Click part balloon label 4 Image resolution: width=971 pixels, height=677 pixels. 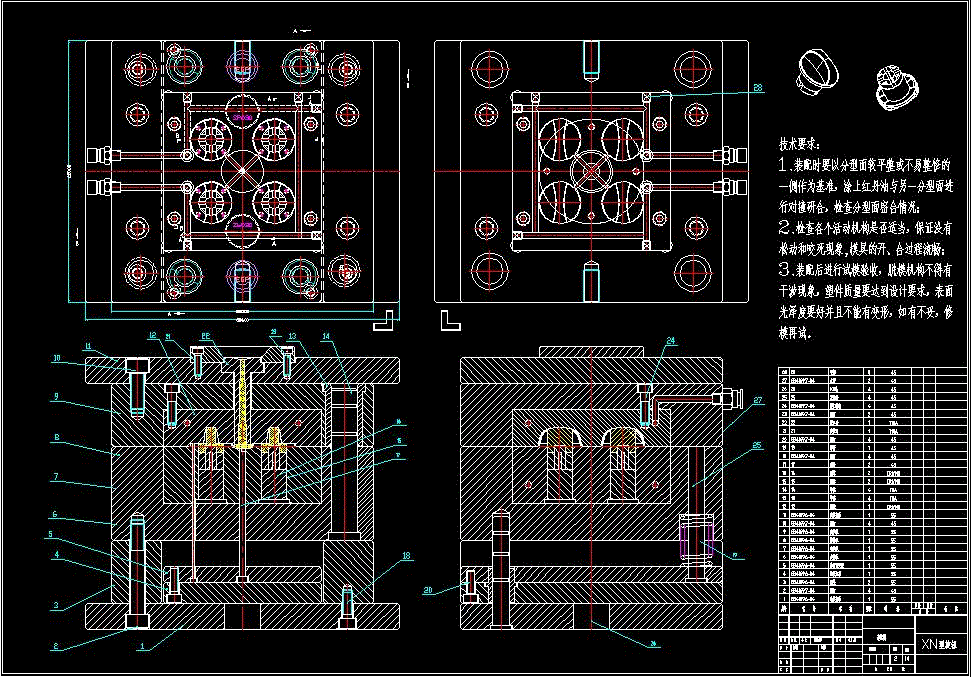(x=56, y=554)
